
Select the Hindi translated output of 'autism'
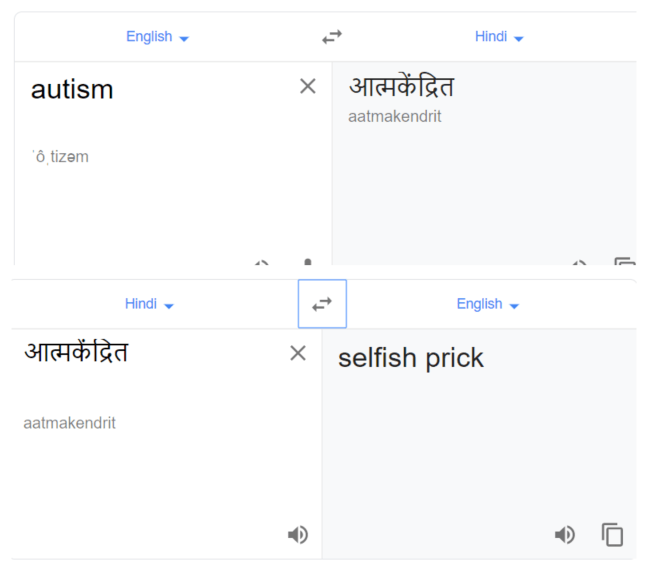[x=401, y=87]
